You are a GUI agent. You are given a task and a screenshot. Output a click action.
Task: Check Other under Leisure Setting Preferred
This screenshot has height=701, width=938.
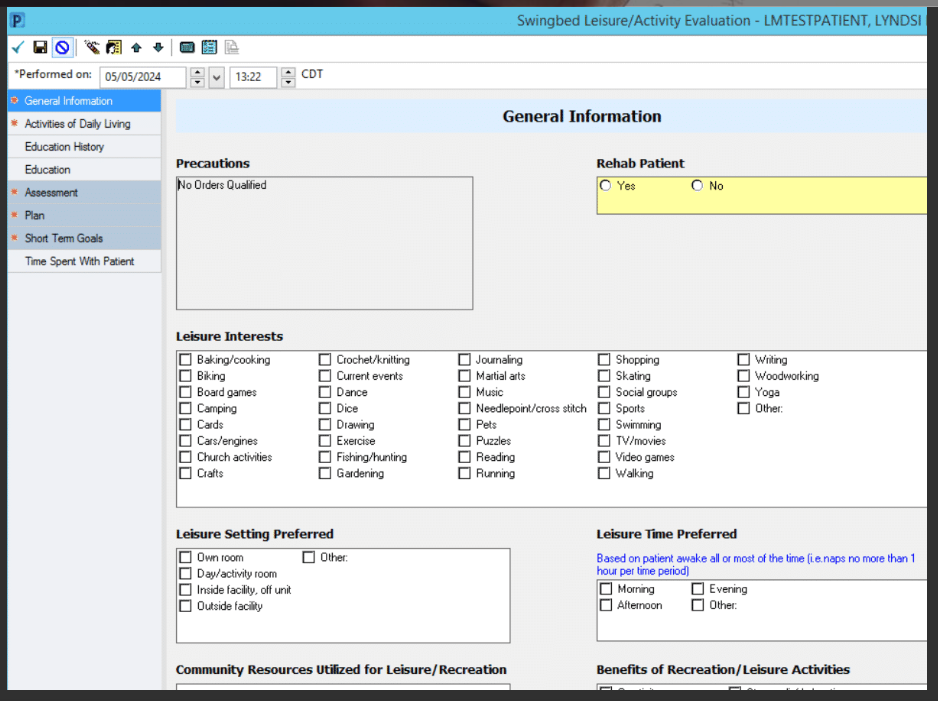coord(309,557)
